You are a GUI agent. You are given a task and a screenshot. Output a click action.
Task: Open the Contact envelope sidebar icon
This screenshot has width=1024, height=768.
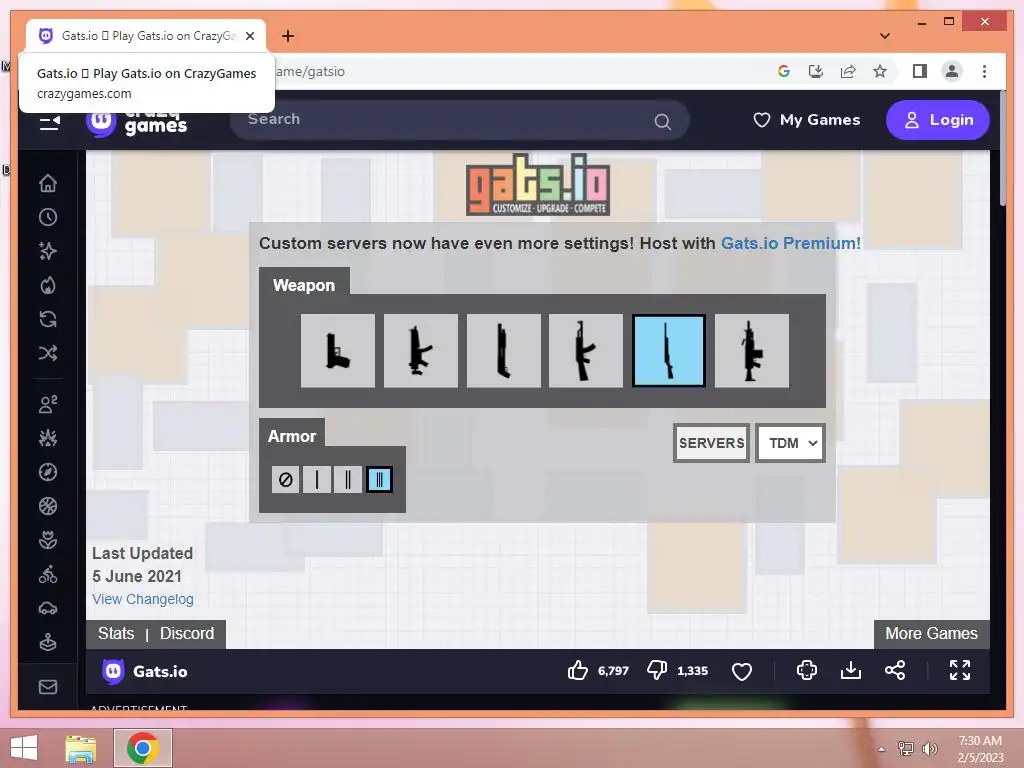click(48, 687)
